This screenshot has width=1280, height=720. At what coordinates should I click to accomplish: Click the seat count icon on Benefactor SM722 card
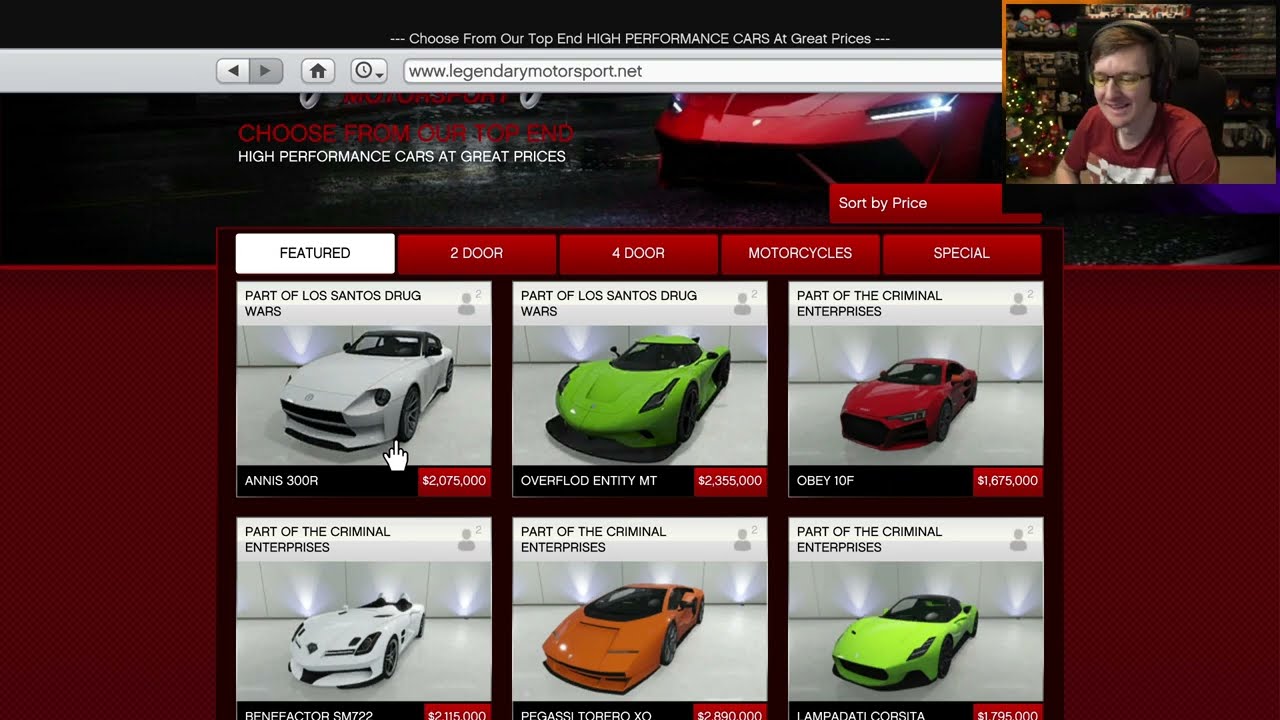(x=467, y=540)
